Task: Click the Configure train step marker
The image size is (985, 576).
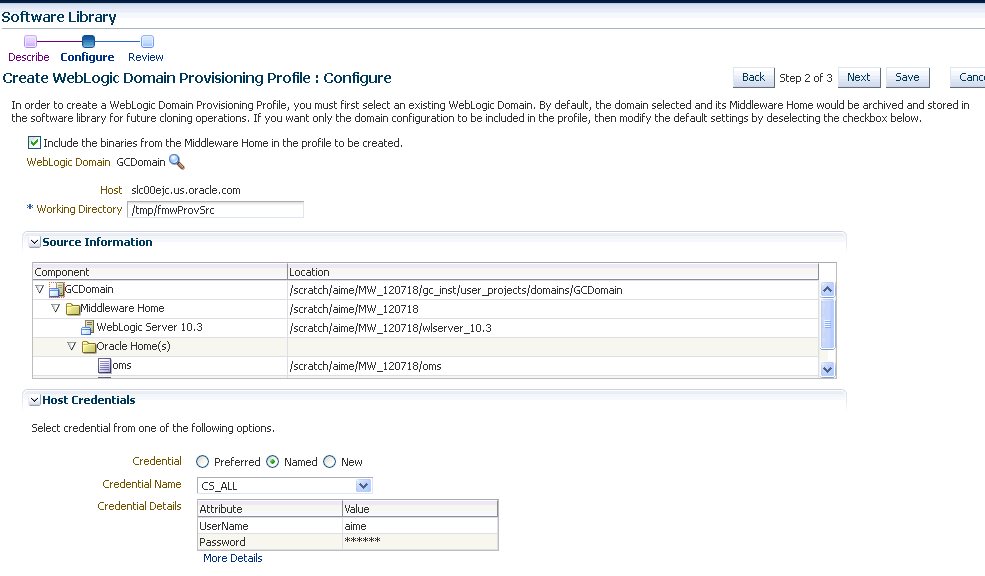Action: point(89,41)
